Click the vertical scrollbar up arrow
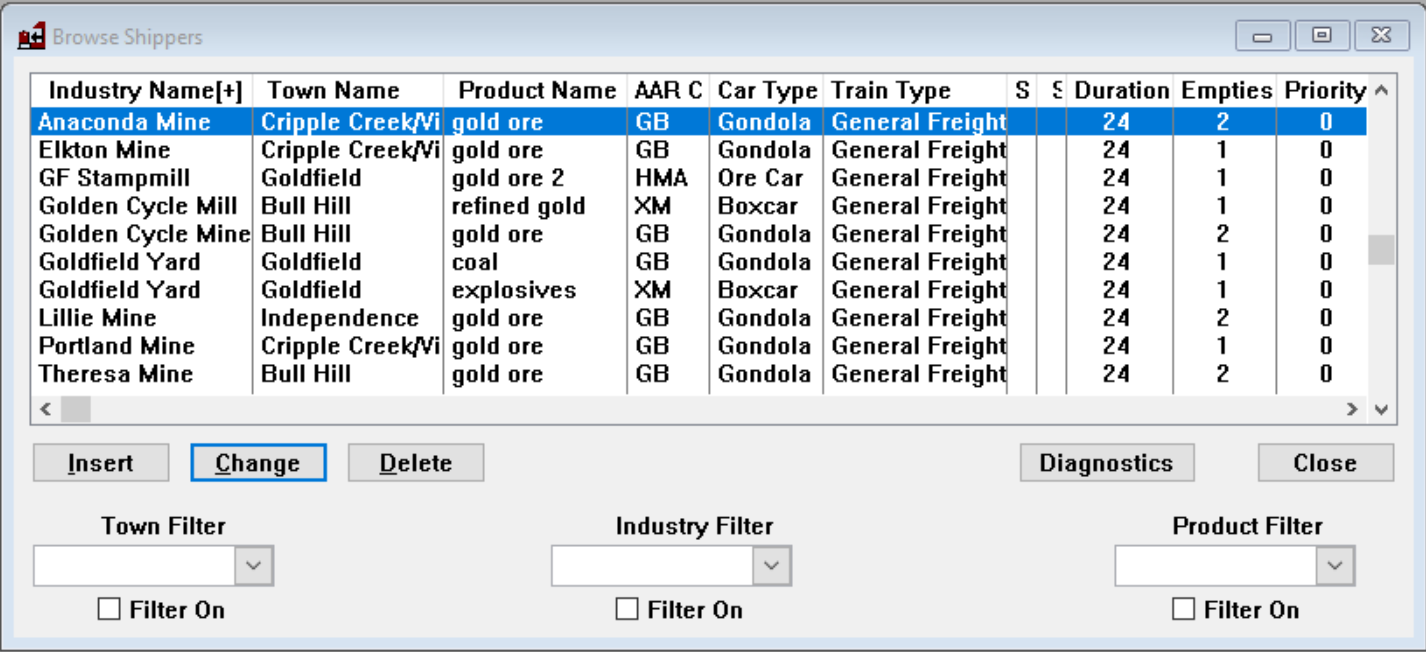This screenshot has width=1426, height=652. (1381, 91)
